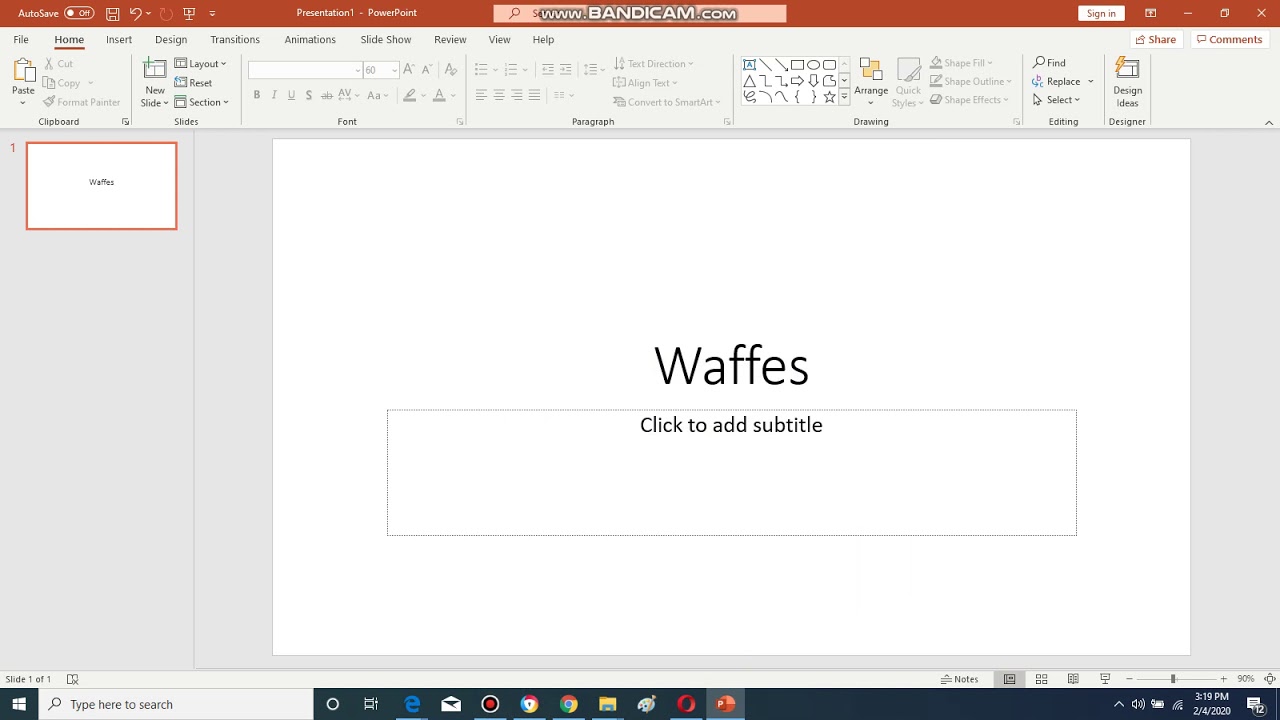
Task: Add a New Slide icon
Action: tap(155, 69)
